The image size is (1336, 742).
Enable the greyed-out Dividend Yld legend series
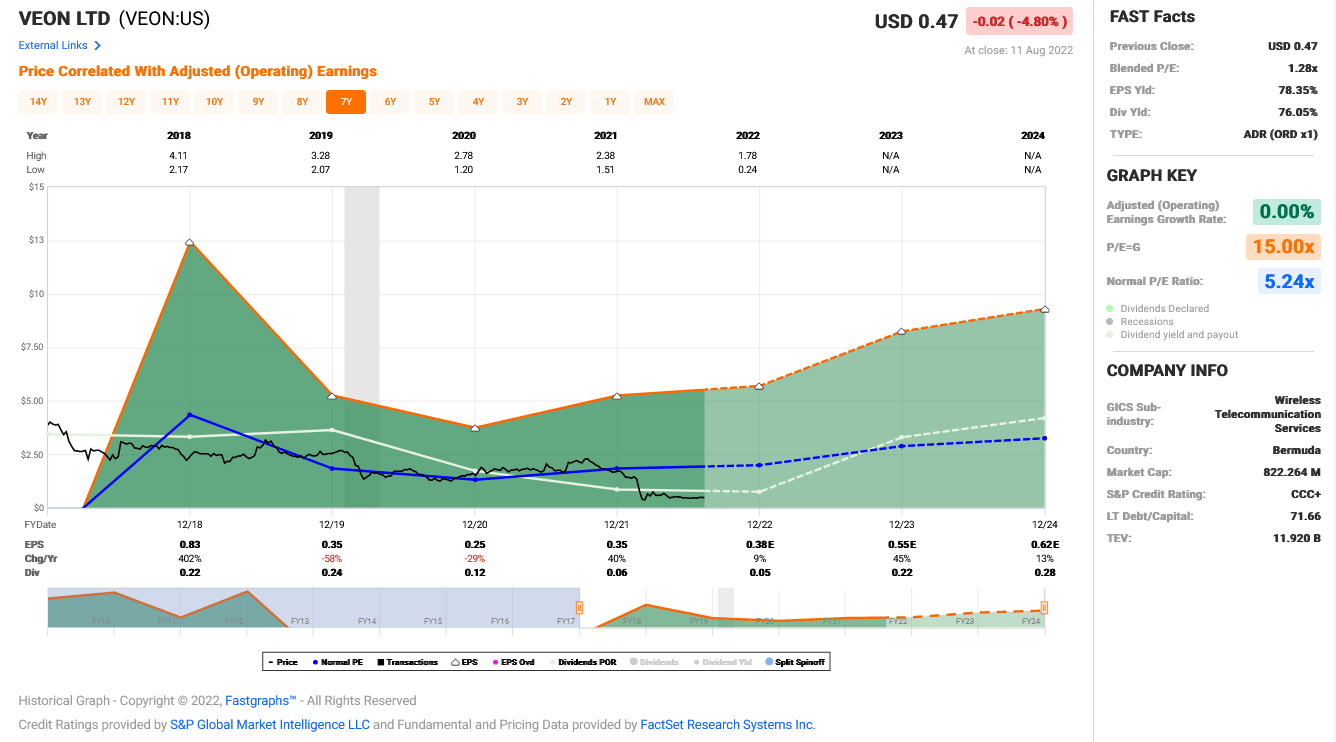tap(722, 662)
